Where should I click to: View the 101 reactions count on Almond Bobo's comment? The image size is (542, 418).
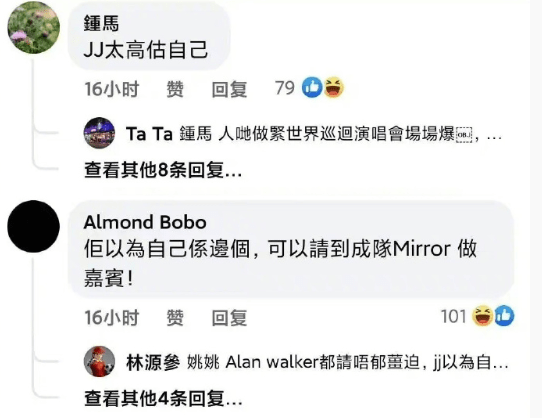(454, 316)
